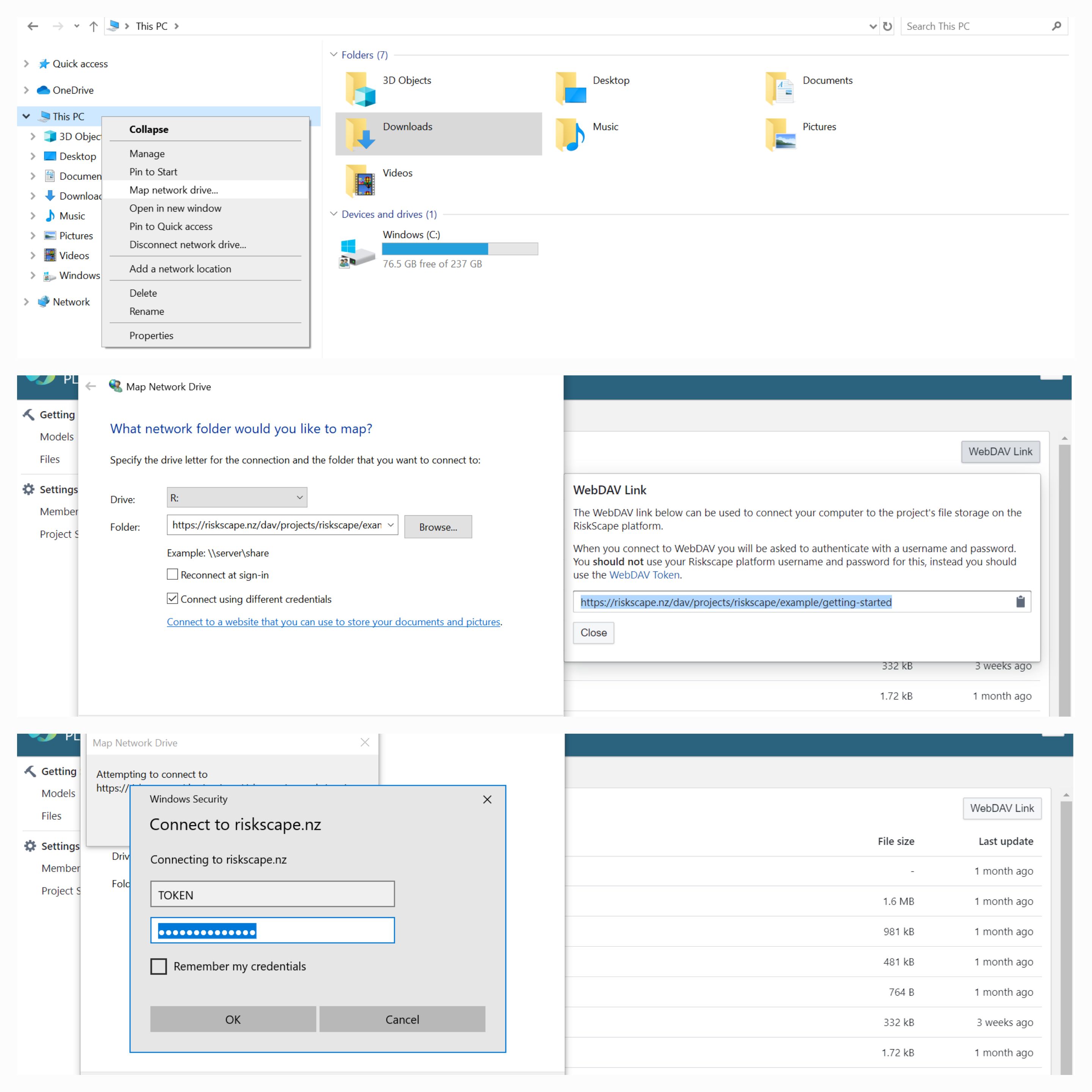Screen dimensions: 1092x1092
Task: Click the TOKEN username field
Action: point(273,894)
